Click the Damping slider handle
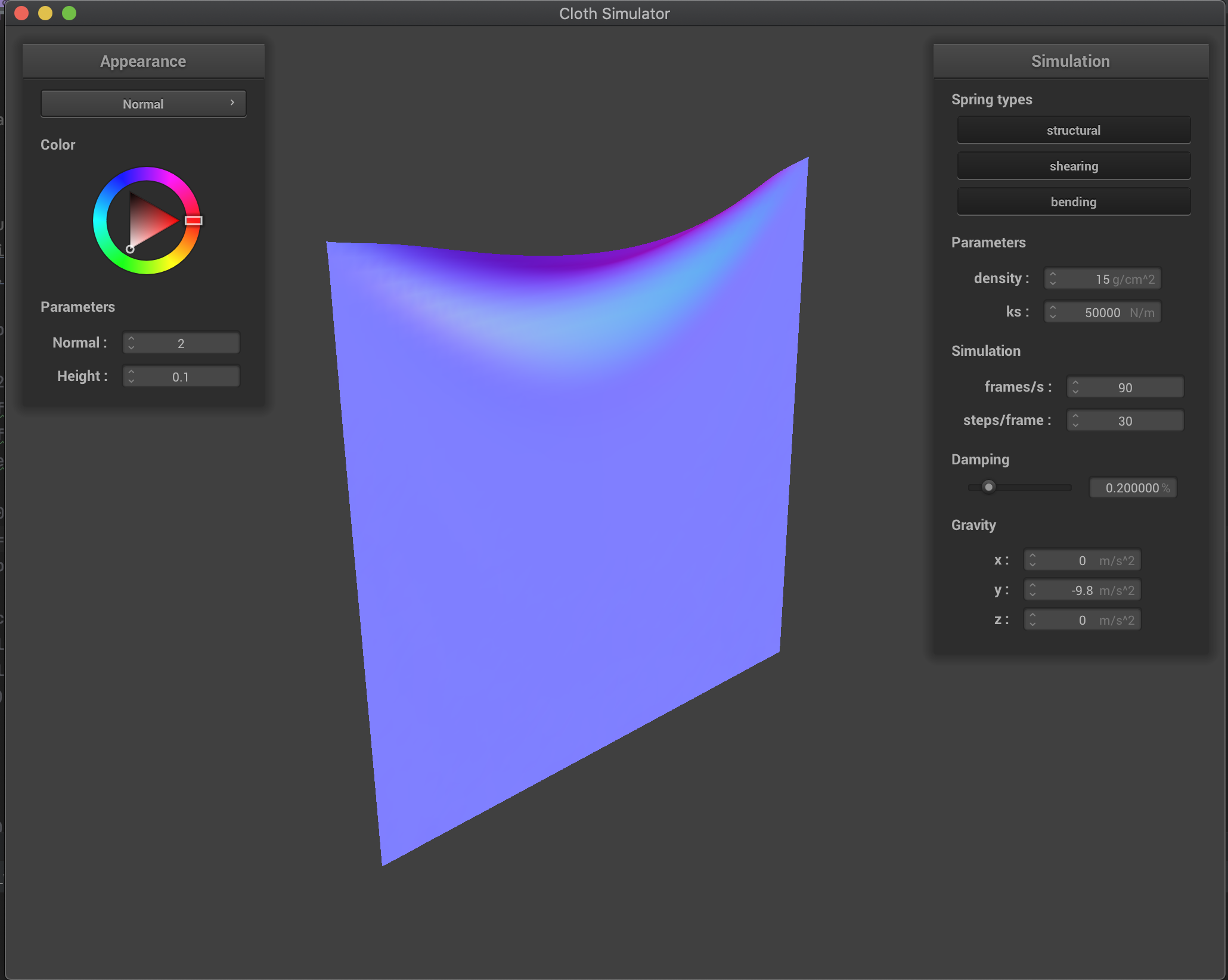 [x=988, y=487]
